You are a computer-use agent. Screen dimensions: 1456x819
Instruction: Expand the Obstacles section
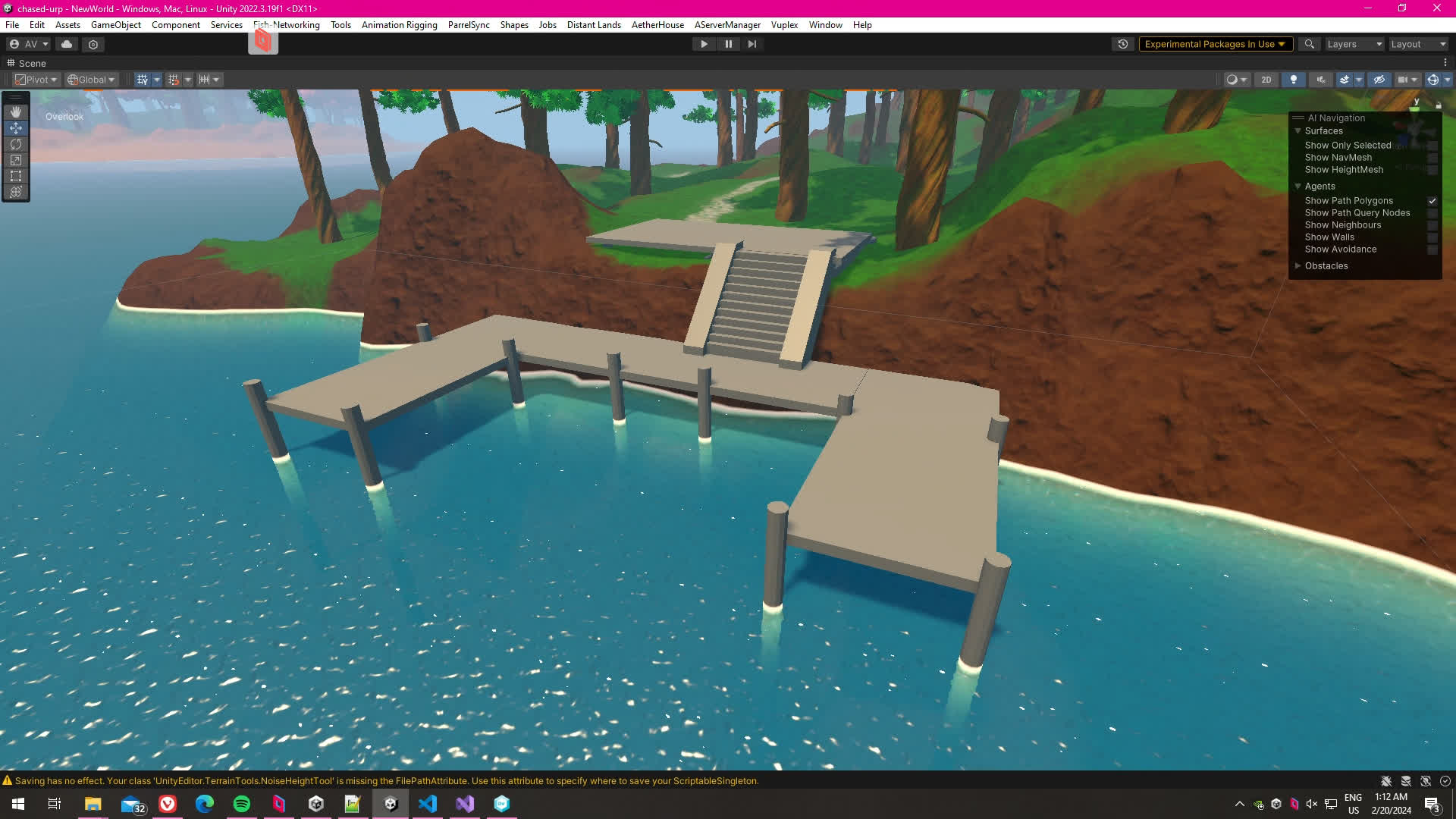click(x=1298, y=266)
